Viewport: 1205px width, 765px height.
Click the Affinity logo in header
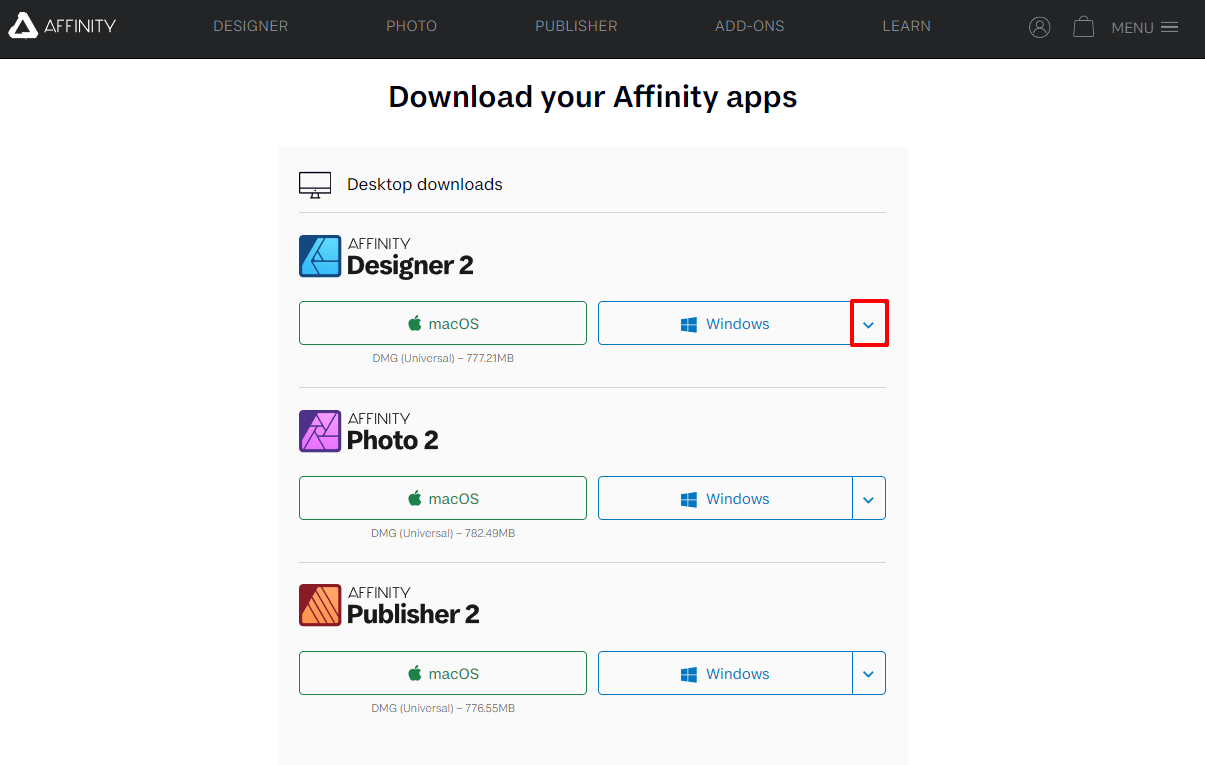pos(62,26)
